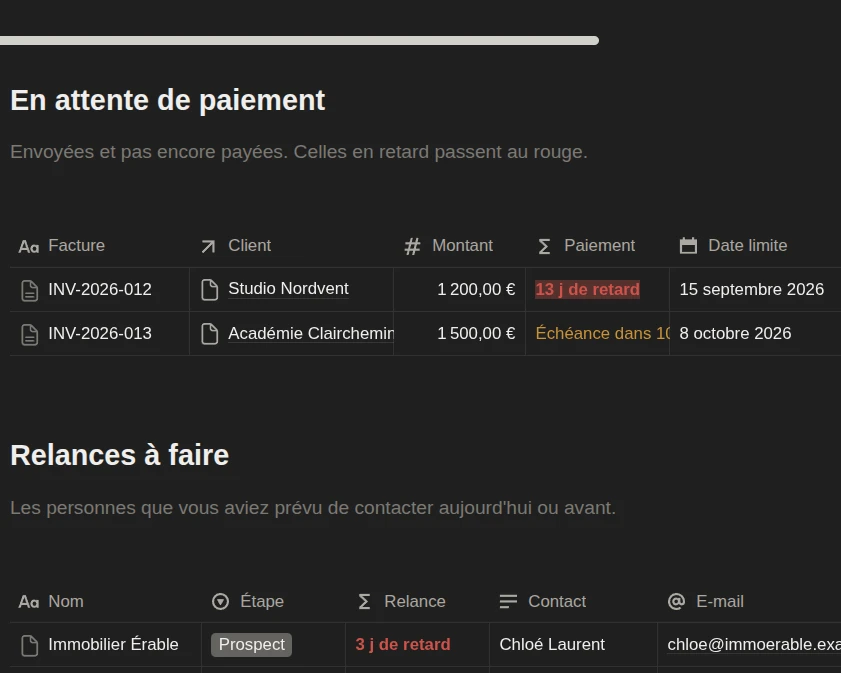Select the Chloé Laurent contact cell

(573, 645)
